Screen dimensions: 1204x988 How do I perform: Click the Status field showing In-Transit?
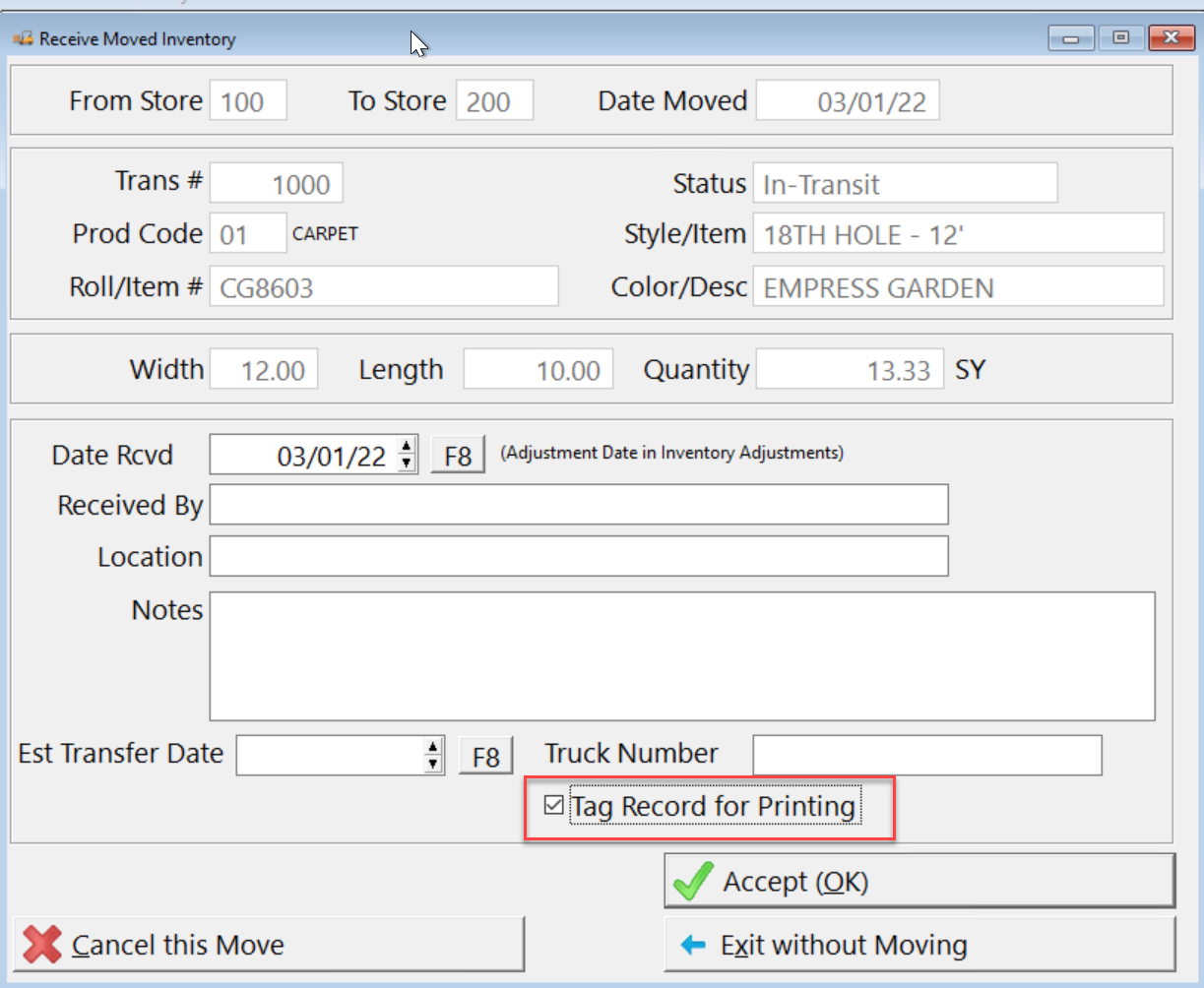[x=906, y=184]
